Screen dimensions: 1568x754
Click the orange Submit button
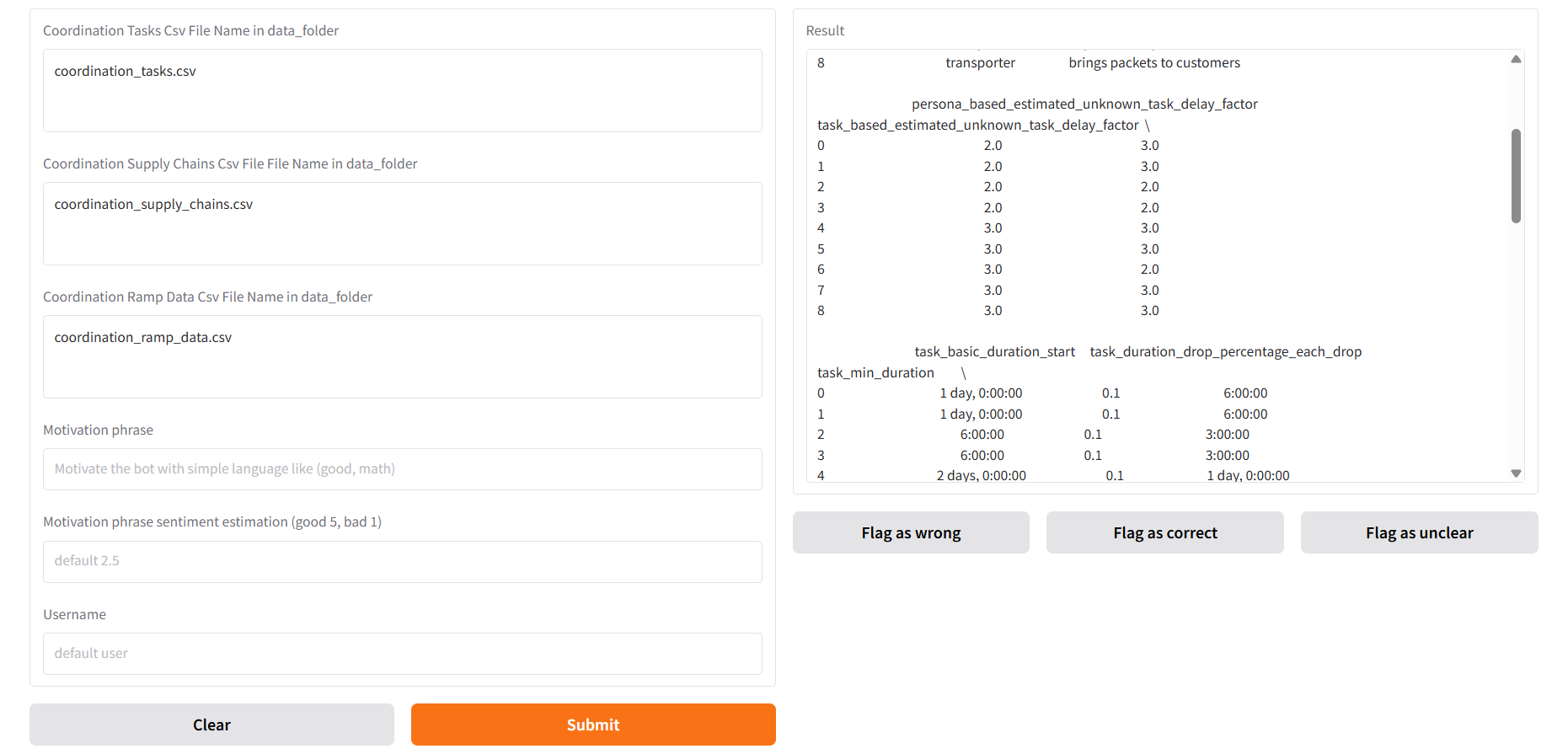tap(593, 725)
